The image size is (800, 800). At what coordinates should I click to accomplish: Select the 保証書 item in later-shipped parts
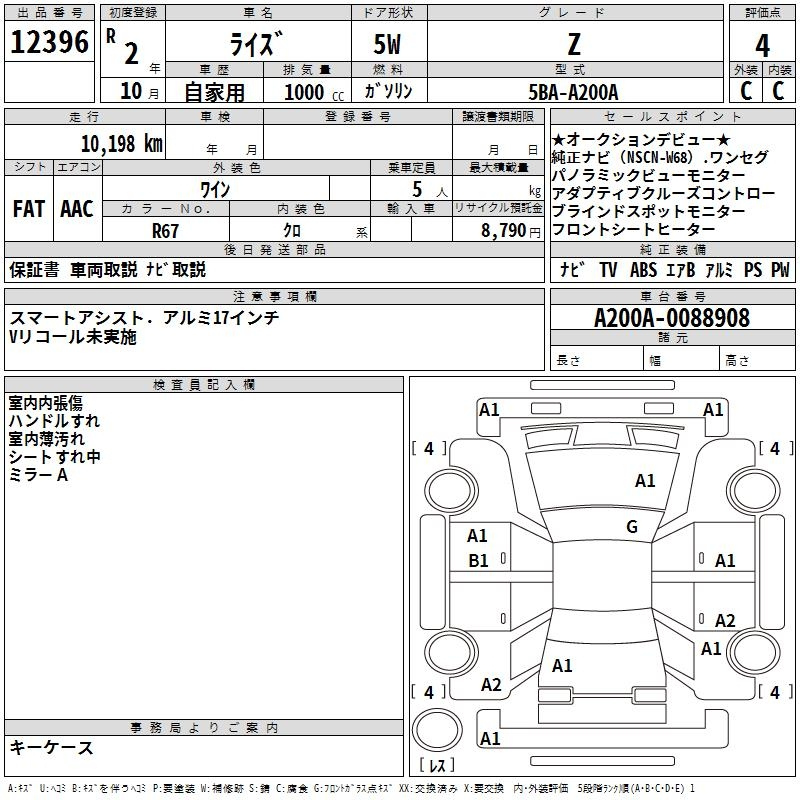pos(34,269)
